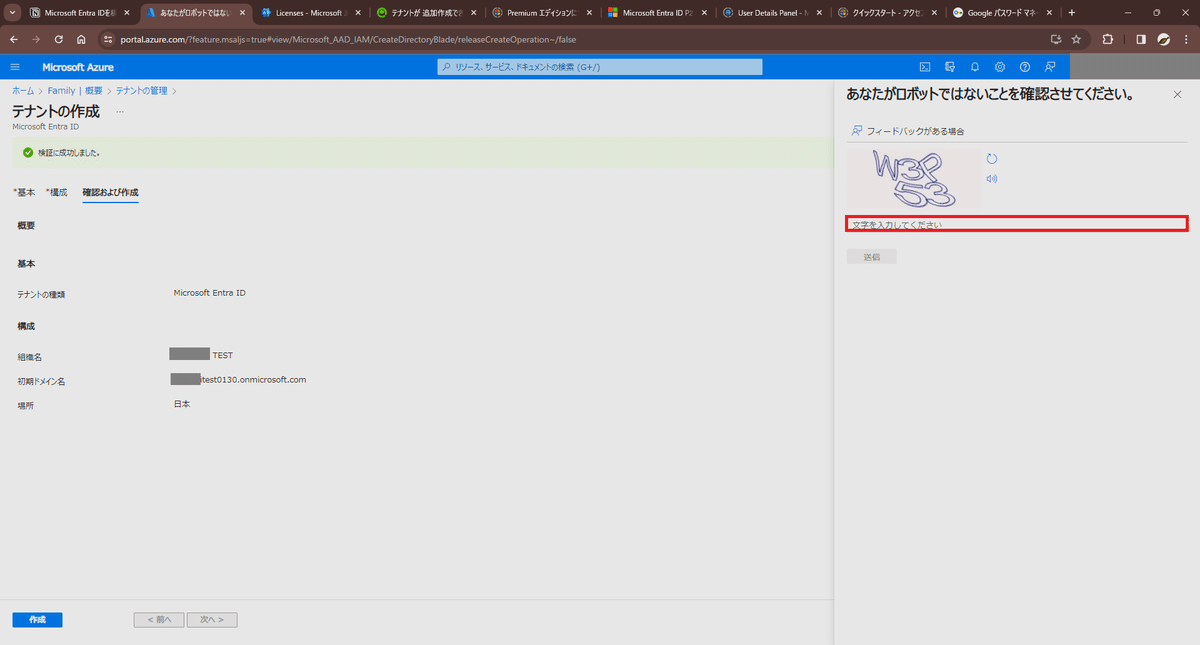1200x645 pixels.
Task: Click the TEST organization name value
Action: 222,354
